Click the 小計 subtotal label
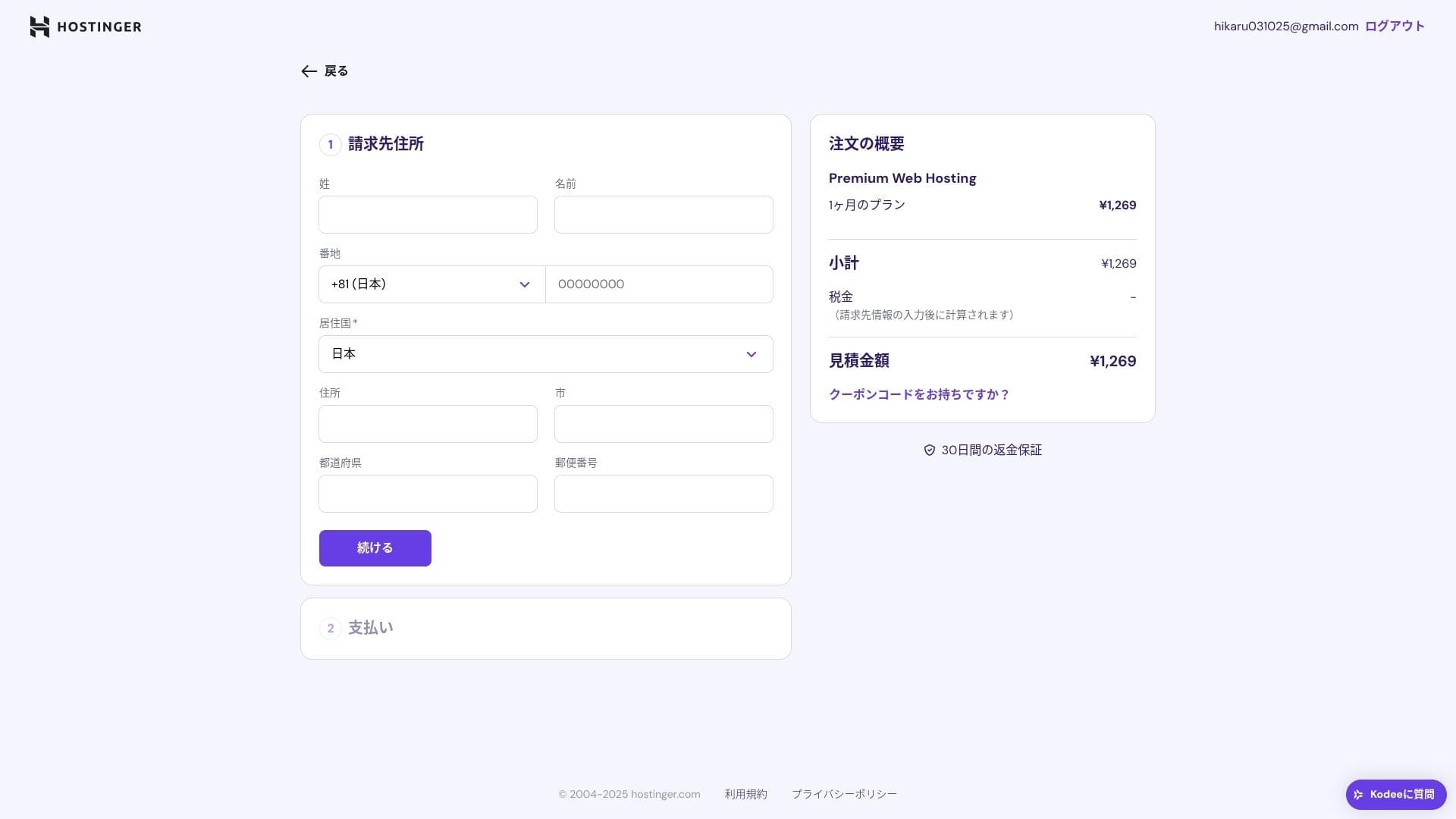 click(844, 263)
